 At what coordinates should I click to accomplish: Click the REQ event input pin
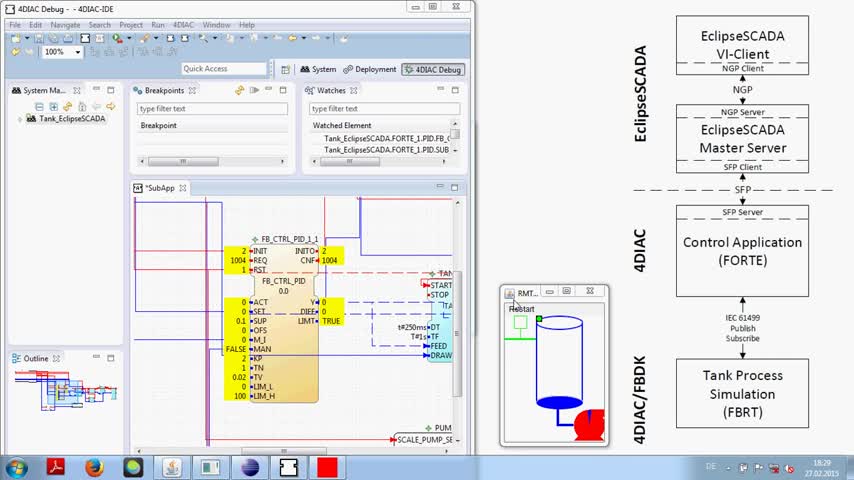coord(259,260)
